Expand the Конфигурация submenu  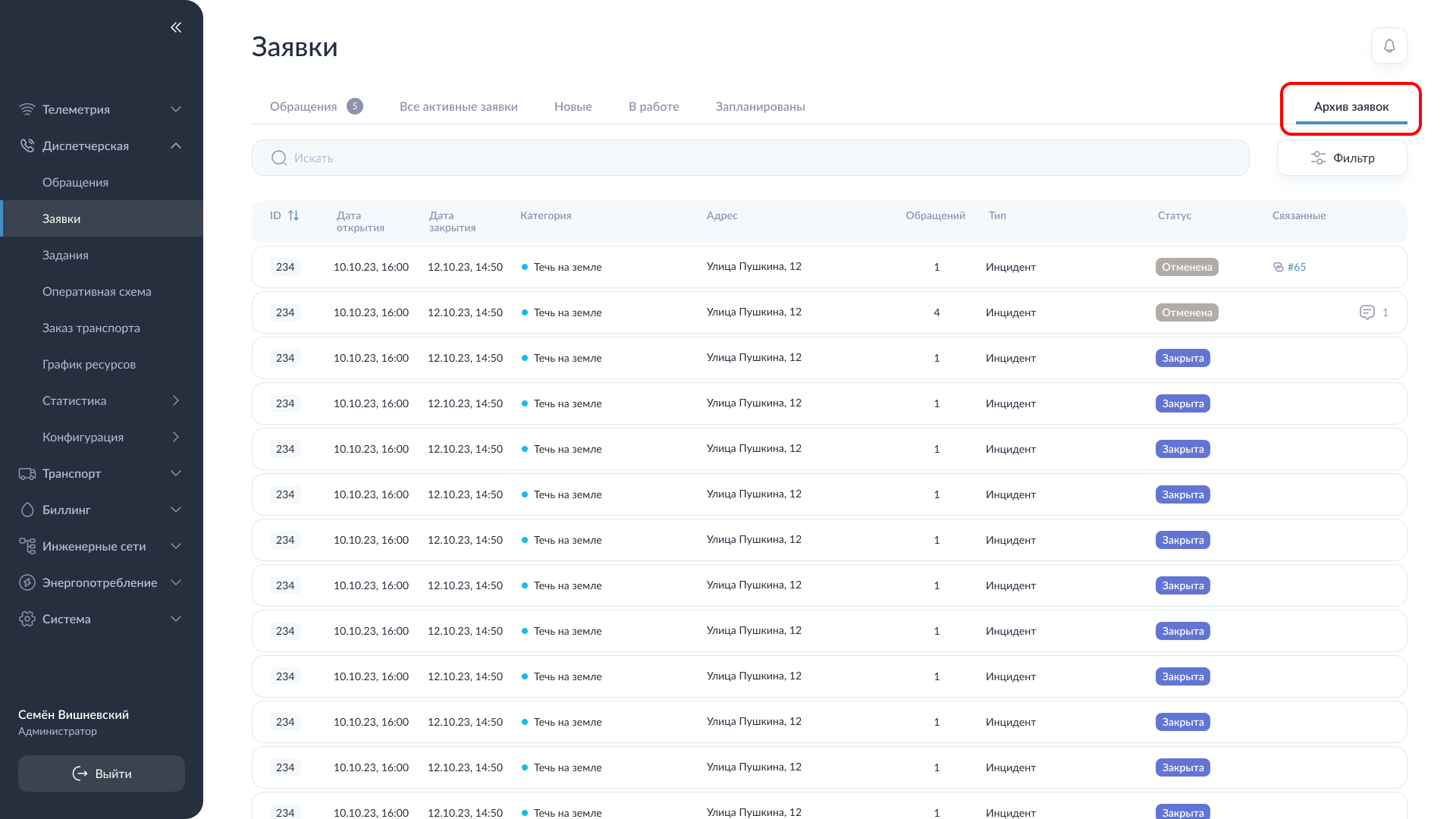[x=176, y=438]
